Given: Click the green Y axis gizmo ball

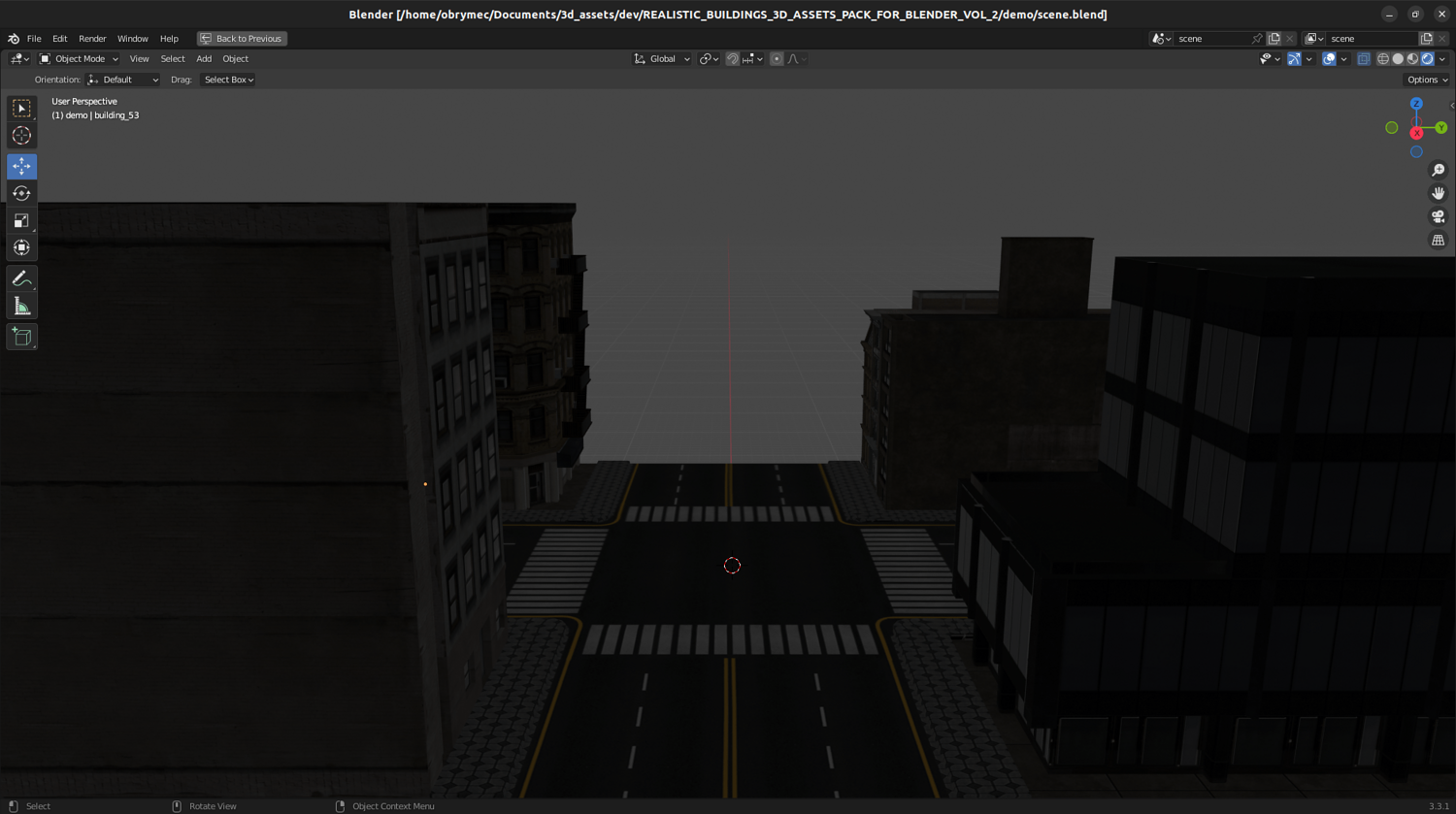Looking at the screenshot, I should [1441, 128].
